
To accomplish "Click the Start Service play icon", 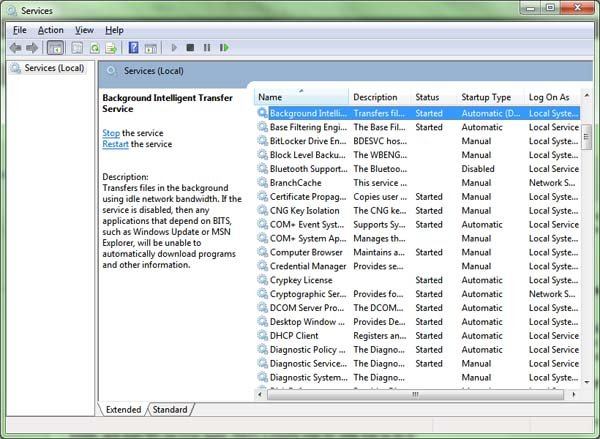I will pyautogui.click(x=174, y=48).
